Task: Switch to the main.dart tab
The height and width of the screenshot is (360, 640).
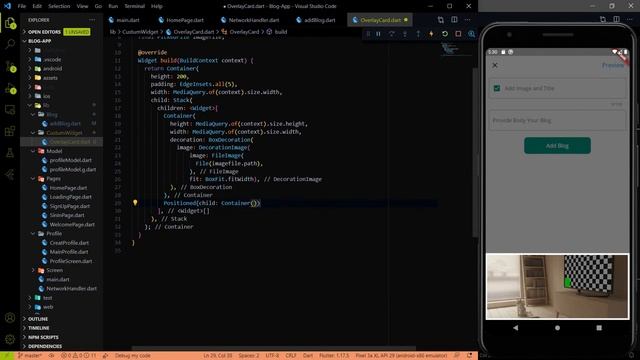Action: (124, 20)
